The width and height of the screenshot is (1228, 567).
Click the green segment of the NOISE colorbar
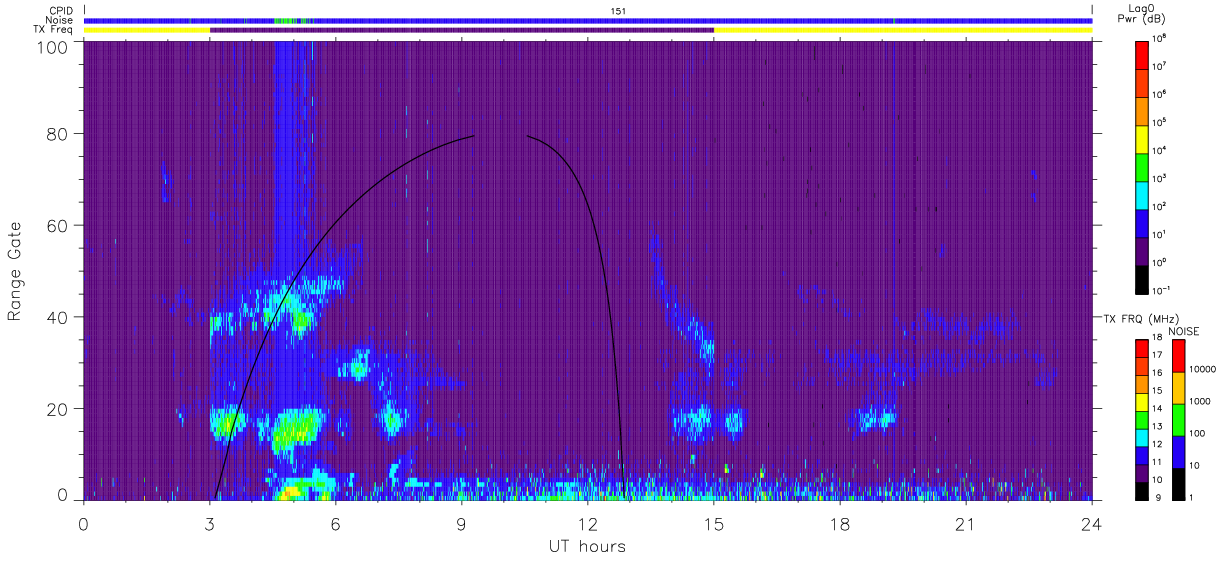pos(1178,419)
